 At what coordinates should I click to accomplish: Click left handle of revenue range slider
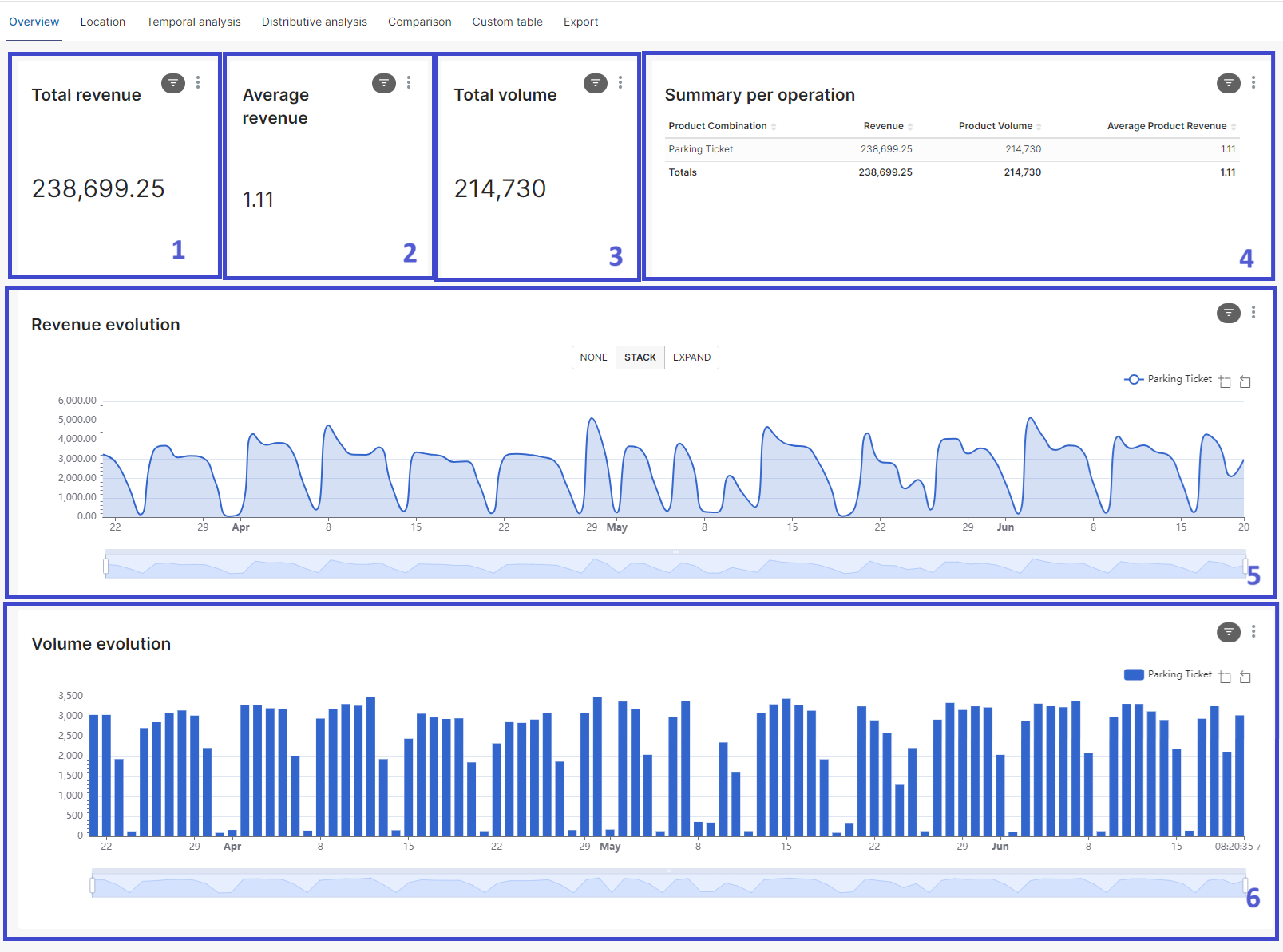(105, 566)
